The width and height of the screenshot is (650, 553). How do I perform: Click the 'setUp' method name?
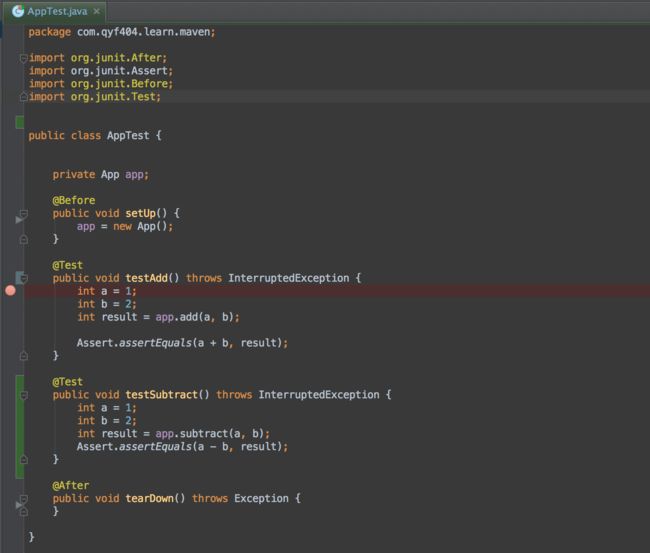(140, 213)
